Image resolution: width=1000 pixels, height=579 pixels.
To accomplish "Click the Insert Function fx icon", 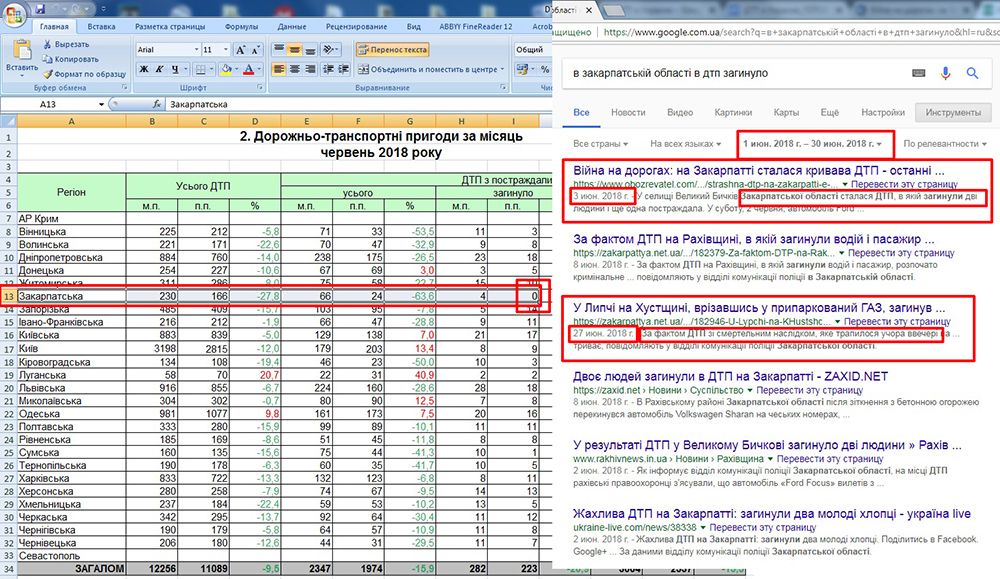I will (x=156, y=104).
